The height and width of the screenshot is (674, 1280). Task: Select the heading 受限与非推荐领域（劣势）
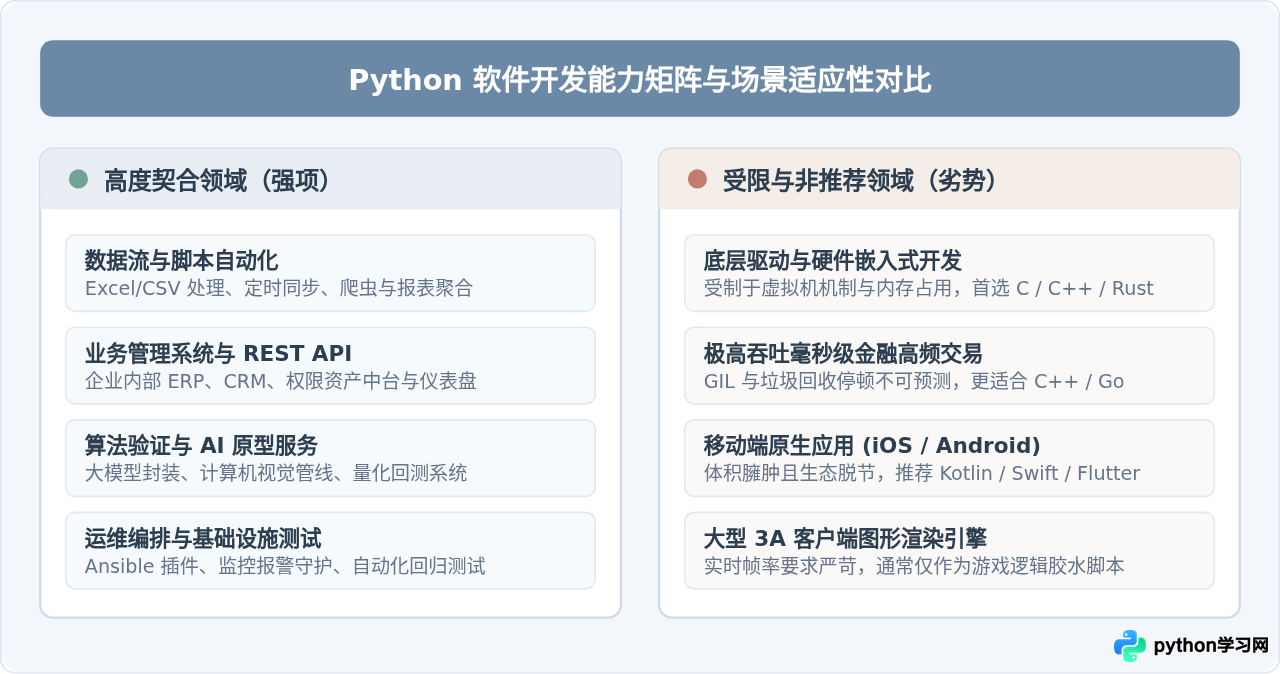point(860,181)
